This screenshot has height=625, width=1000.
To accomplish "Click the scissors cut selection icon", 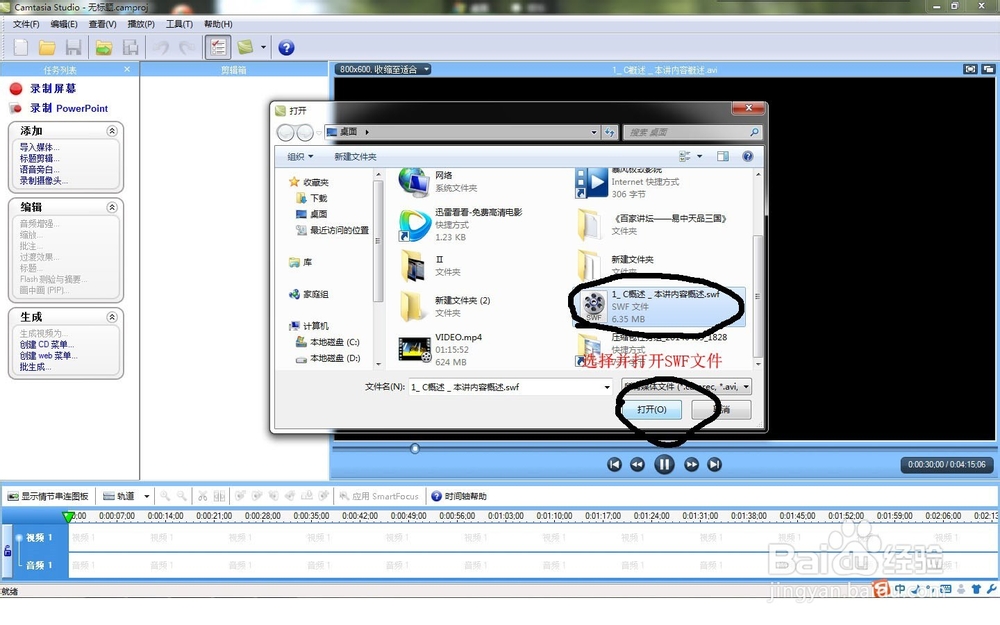I will click(203, 496).
